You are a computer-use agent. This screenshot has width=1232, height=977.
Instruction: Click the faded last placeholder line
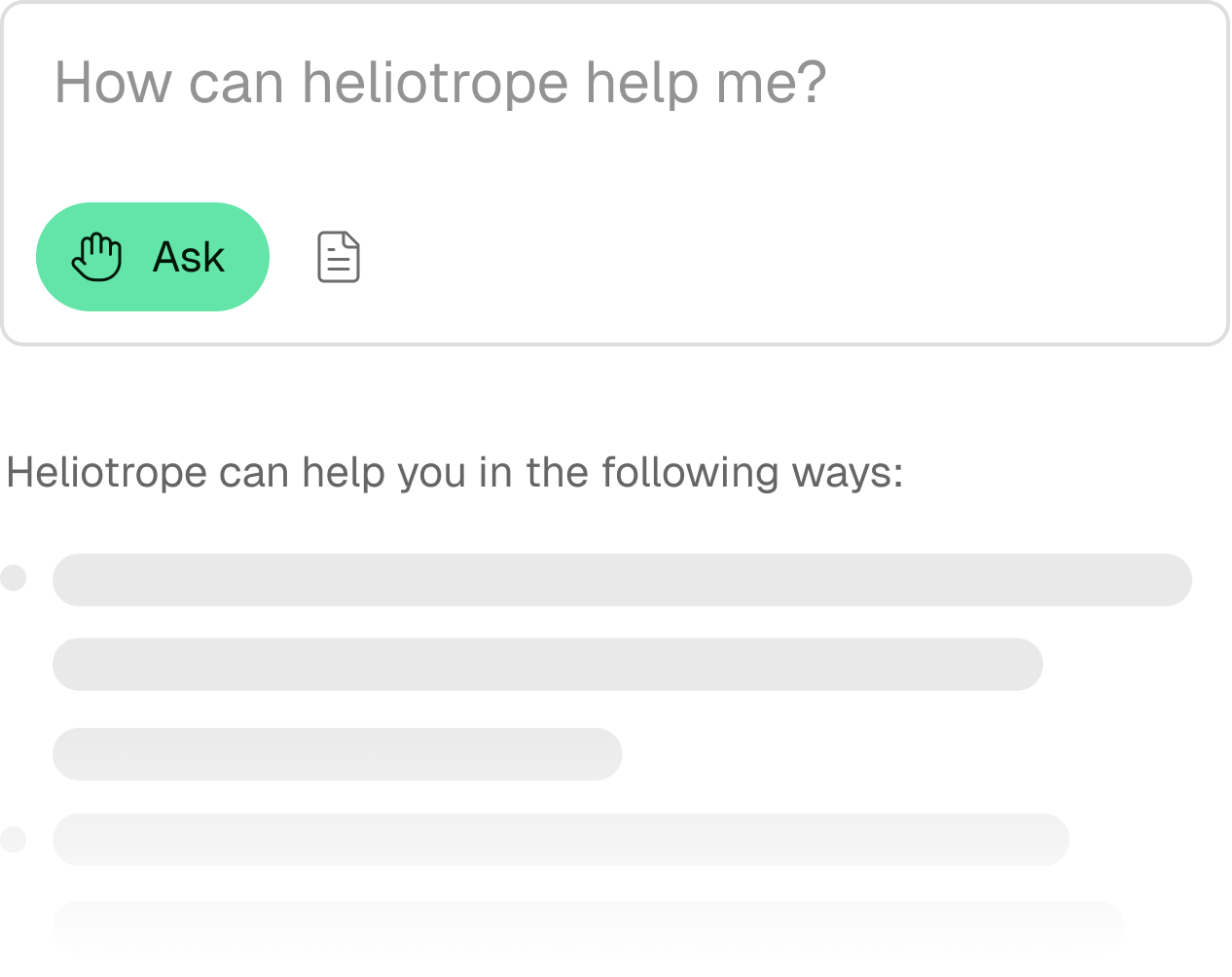click(588, 925)
